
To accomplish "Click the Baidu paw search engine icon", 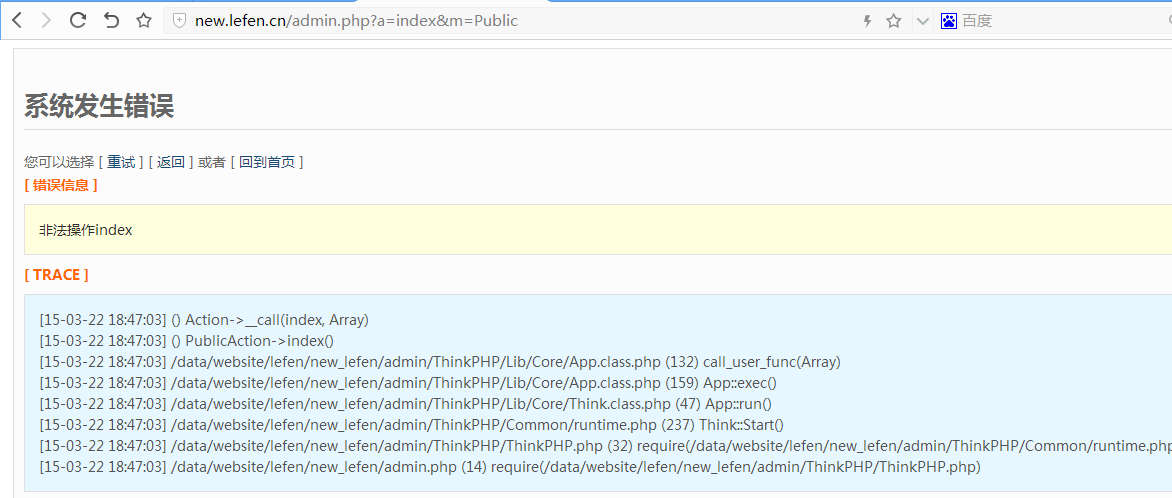I will 949,21.
